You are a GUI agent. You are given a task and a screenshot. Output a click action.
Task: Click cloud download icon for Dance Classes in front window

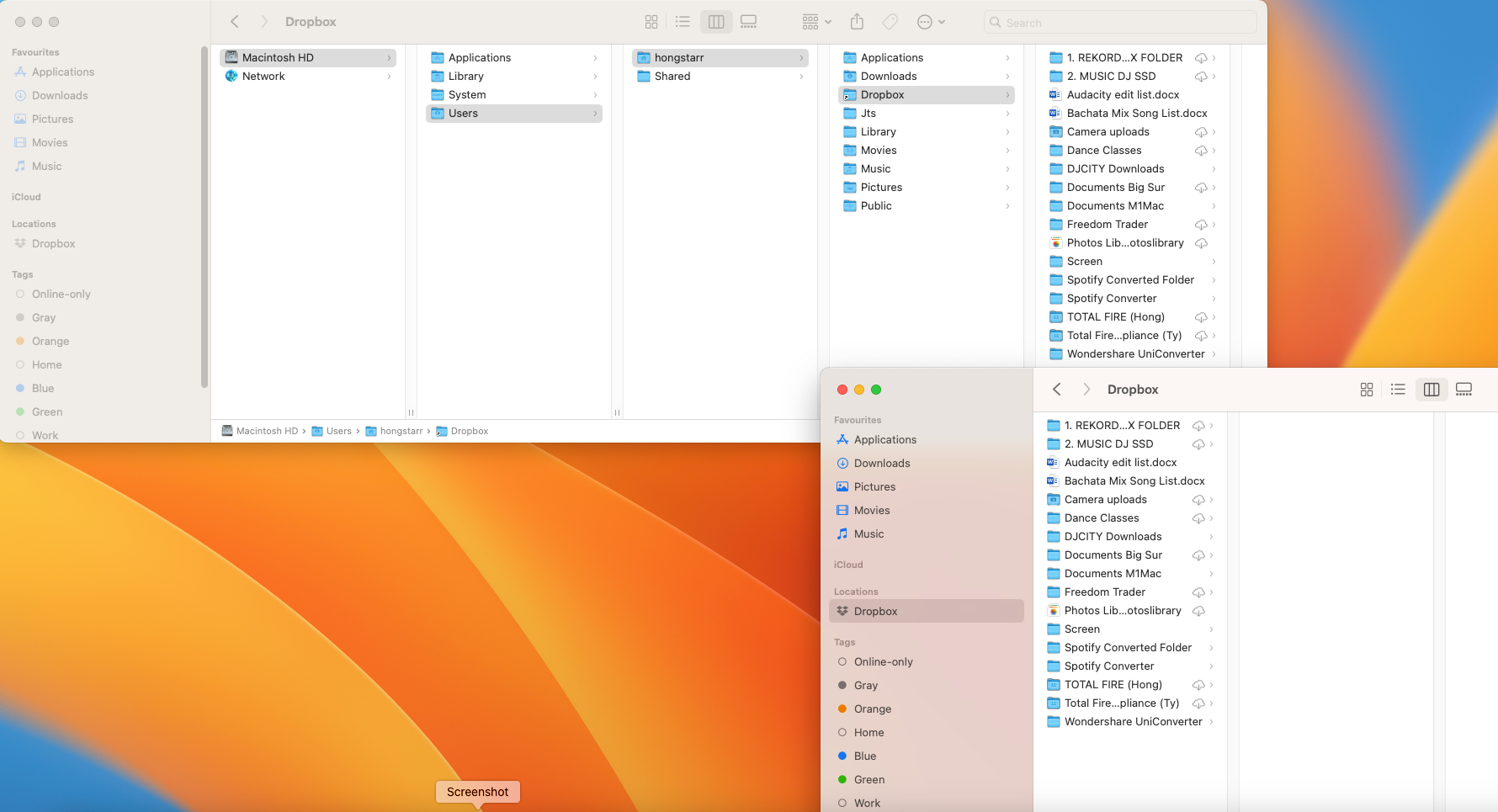pyautogui.click(x=1198, y=518)
